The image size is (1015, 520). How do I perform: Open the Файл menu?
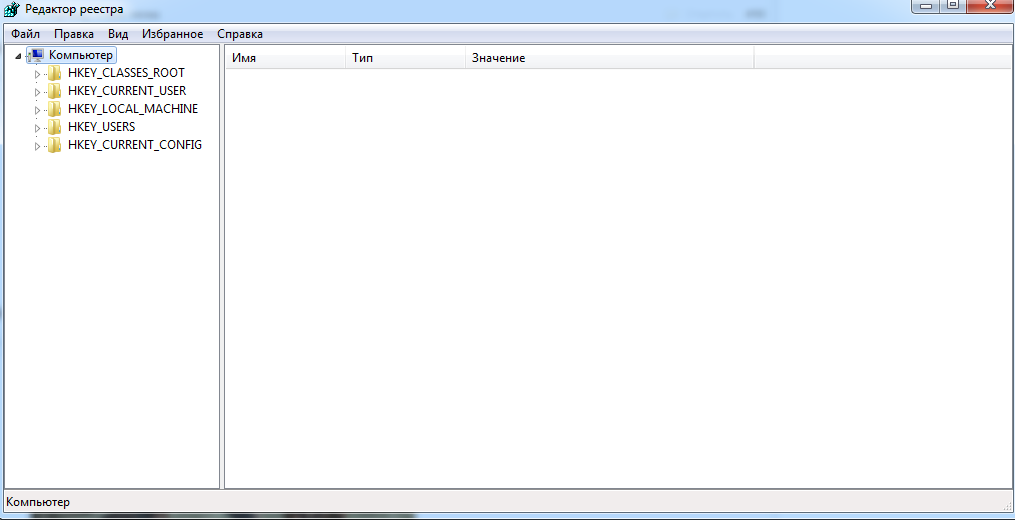[25, 34]
